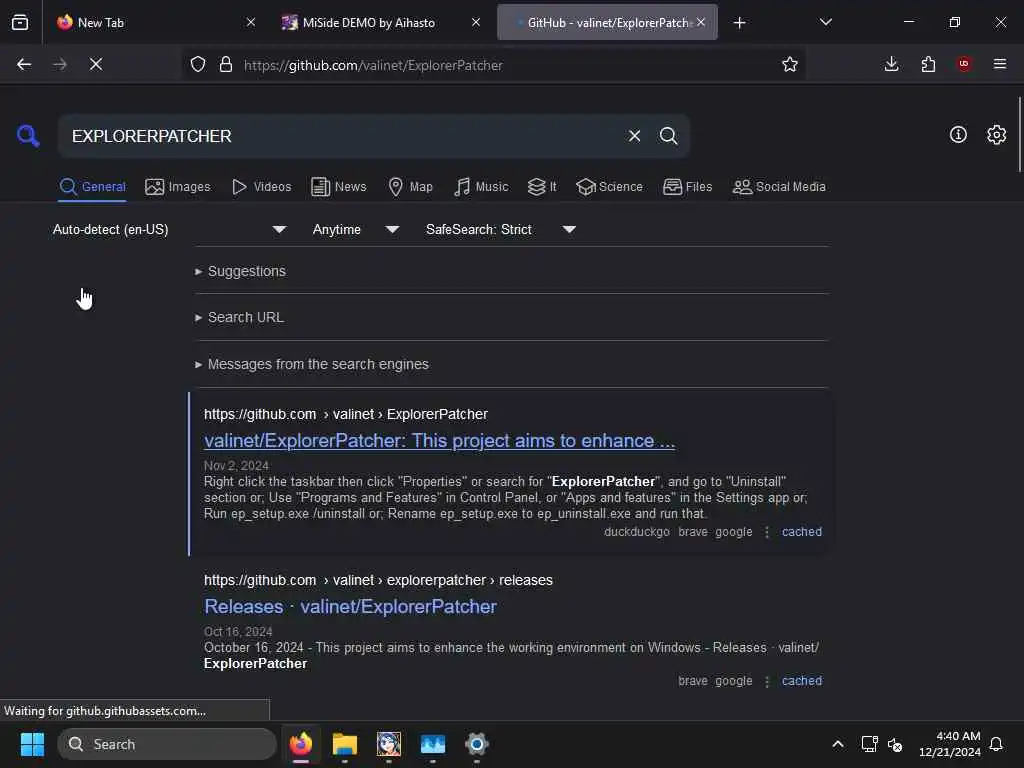Open search preferences gear icon
1024x768 pixels.
click(996, 135)
